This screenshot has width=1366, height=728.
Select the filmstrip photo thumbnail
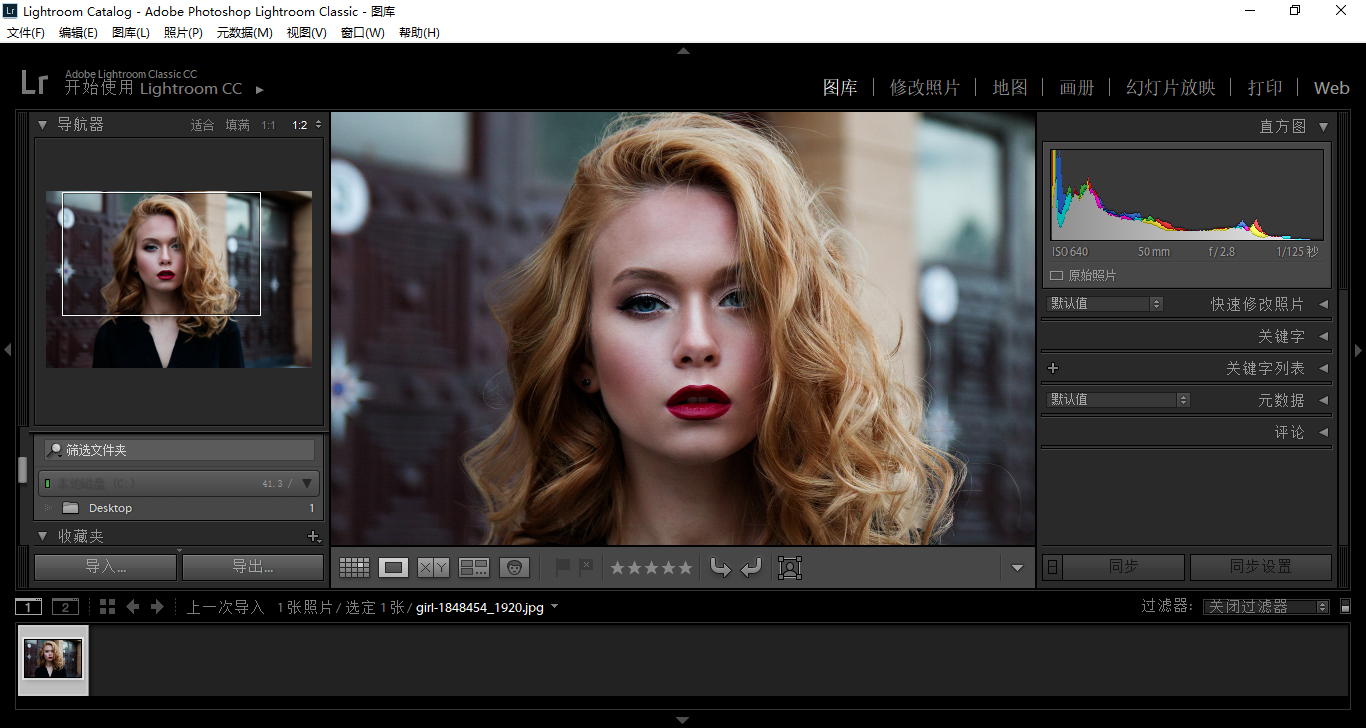[53, 659]
